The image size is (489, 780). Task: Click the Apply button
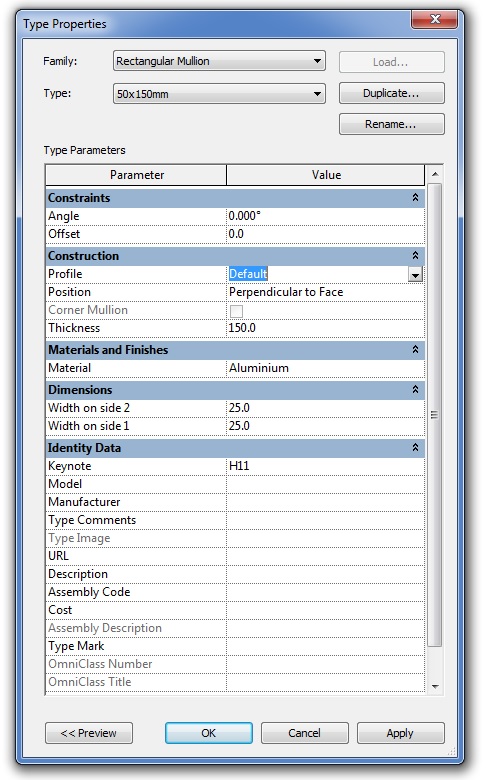pos(400,733)
